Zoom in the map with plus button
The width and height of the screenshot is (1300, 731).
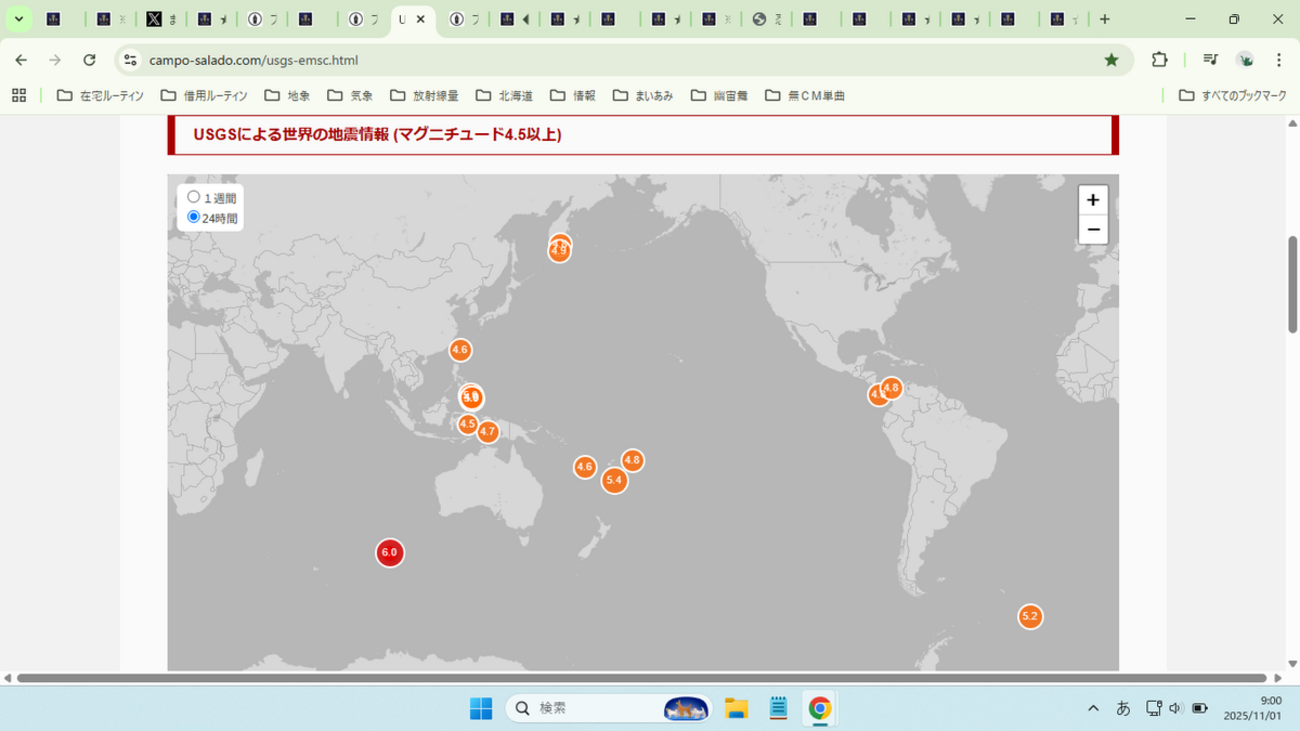[1093, 200]
